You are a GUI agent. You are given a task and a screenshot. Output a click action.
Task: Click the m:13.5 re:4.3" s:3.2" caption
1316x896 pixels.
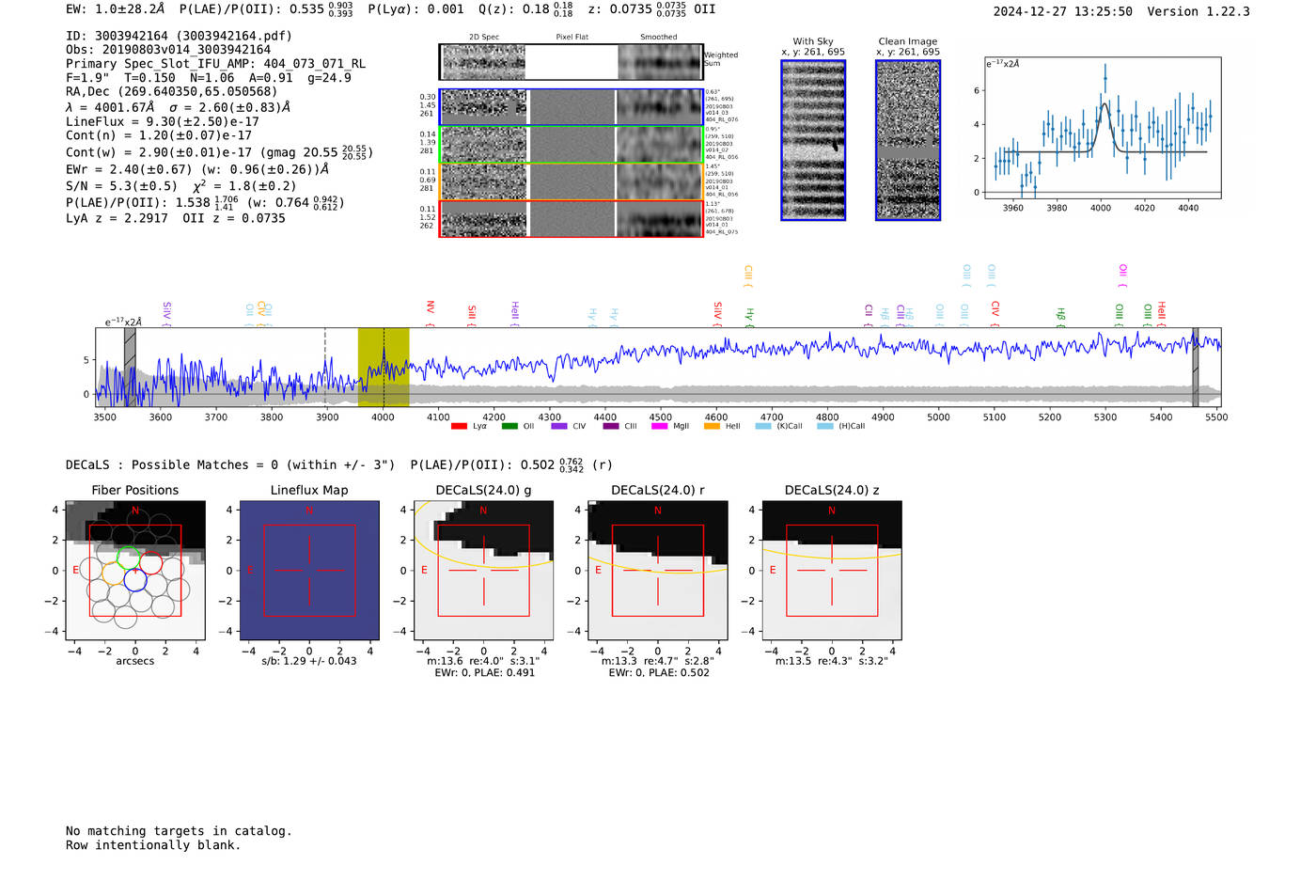832,661
